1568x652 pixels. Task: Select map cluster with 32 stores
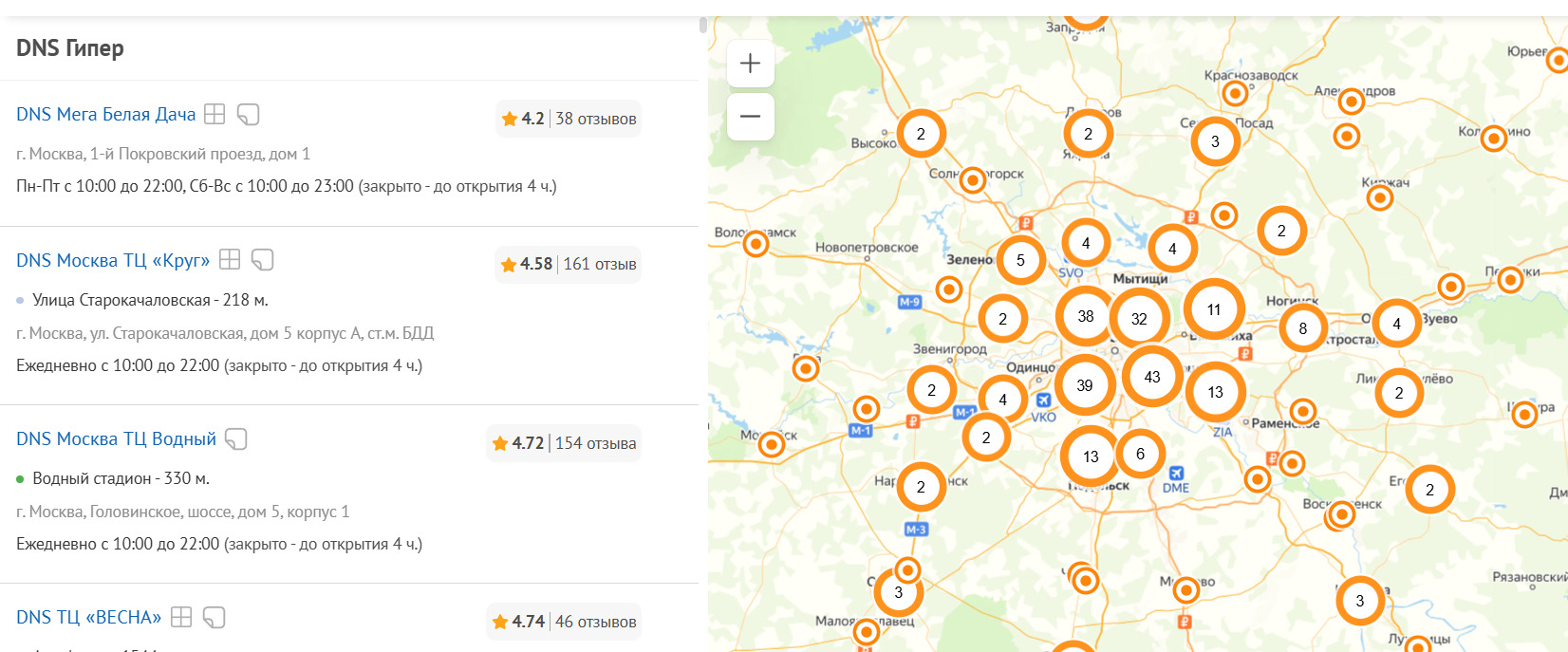coord(1139,319)
